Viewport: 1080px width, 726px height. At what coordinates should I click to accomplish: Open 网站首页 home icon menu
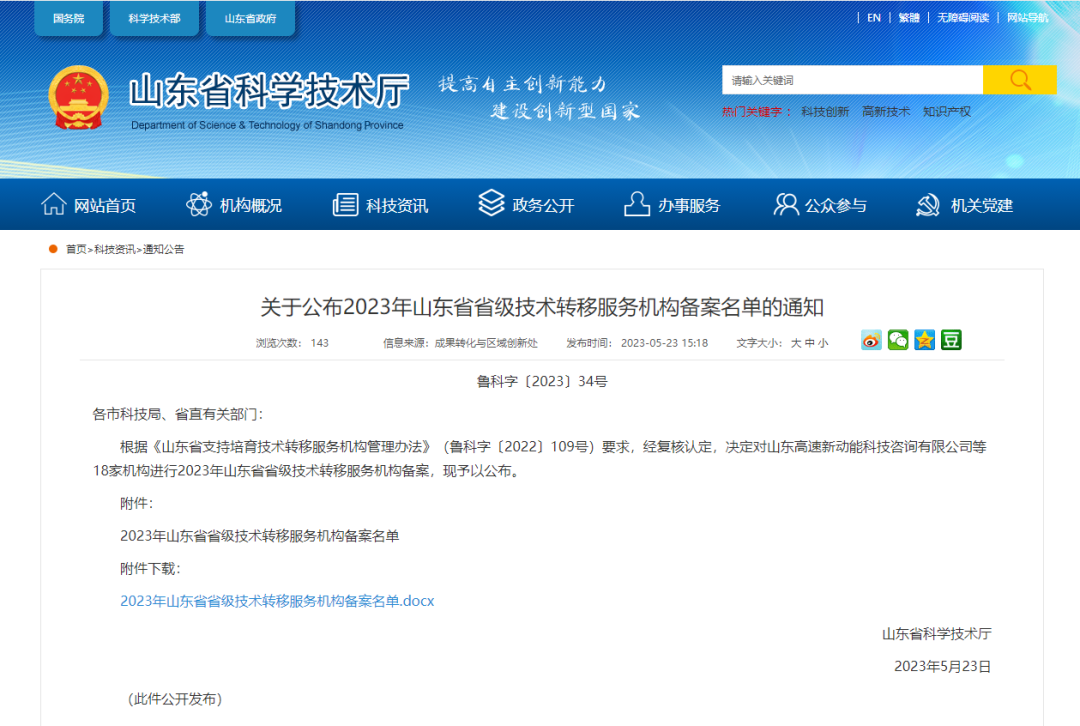coord(88,205)
